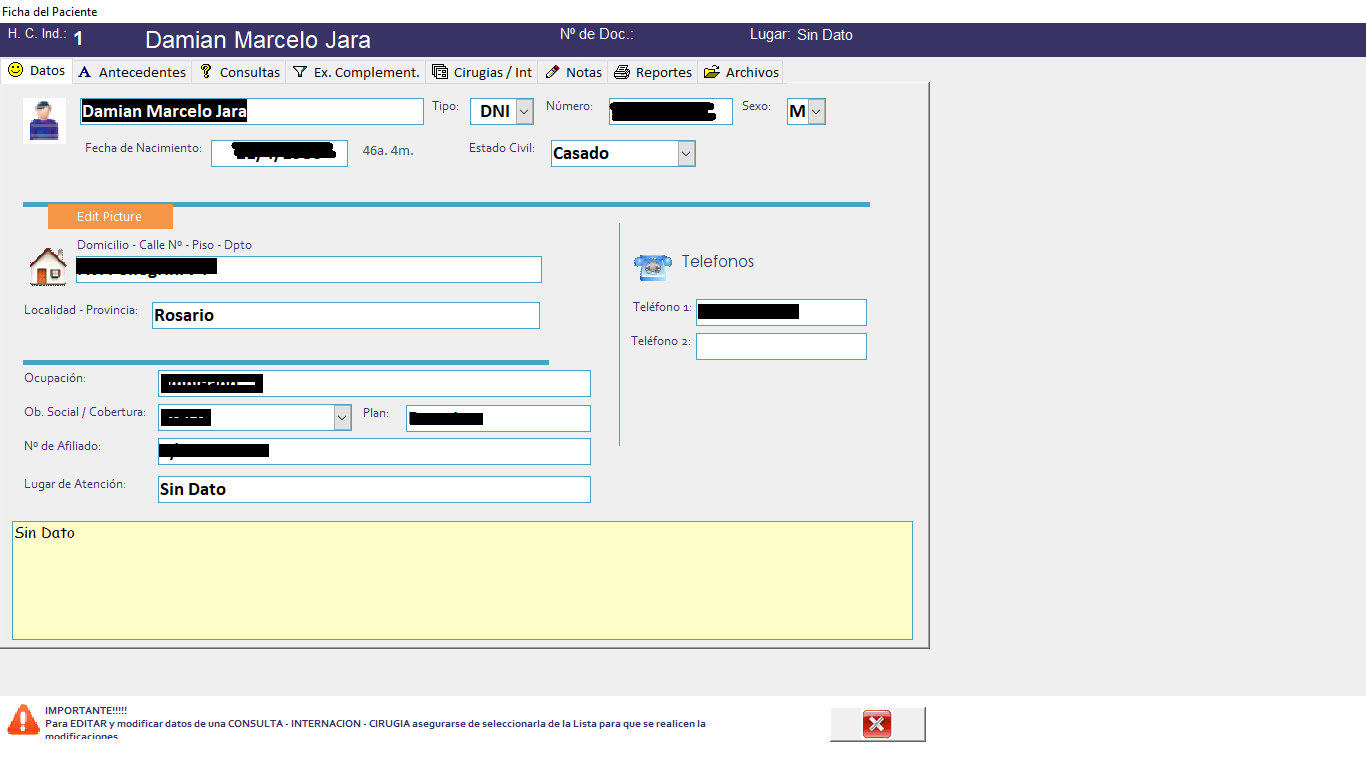Open the Reportes tab
This screenshot has width=1366, height=768.
(653, 72)
